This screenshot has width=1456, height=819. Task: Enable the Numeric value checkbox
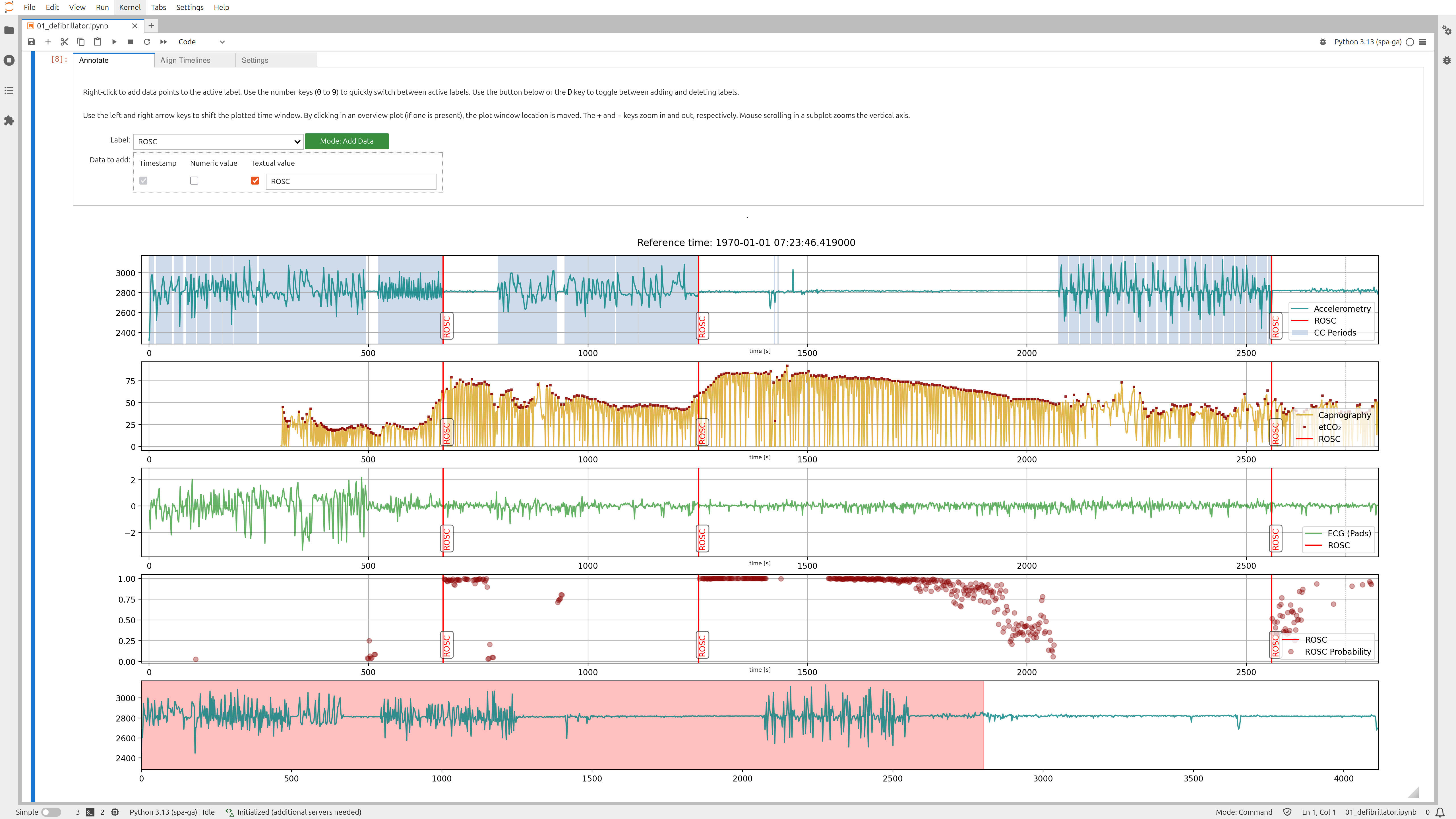[x=195, y=181]
